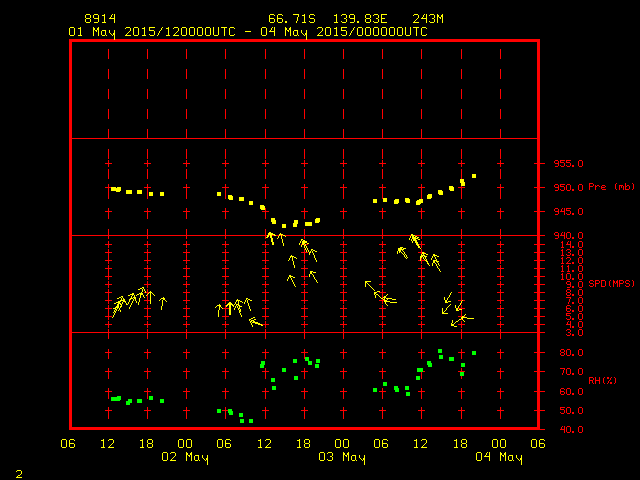Select the 04 May date label
The image size is (640, 480).
(x=497, y=457)
